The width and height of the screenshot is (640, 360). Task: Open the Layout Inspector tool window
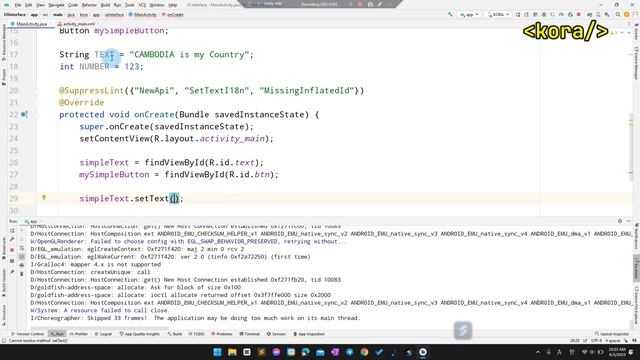point(611,334)
